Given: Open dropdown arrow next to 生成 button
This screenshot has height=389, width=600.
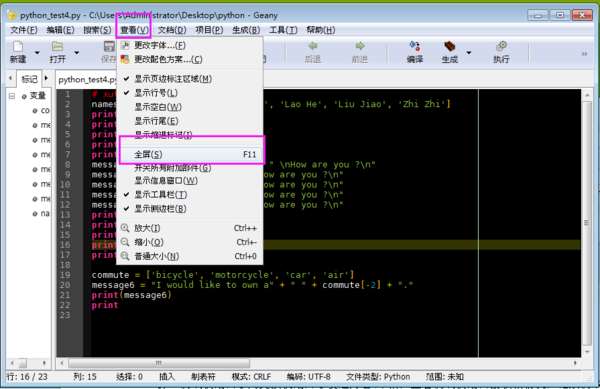Looking at the screenshot, I should [x=469, y=52].
